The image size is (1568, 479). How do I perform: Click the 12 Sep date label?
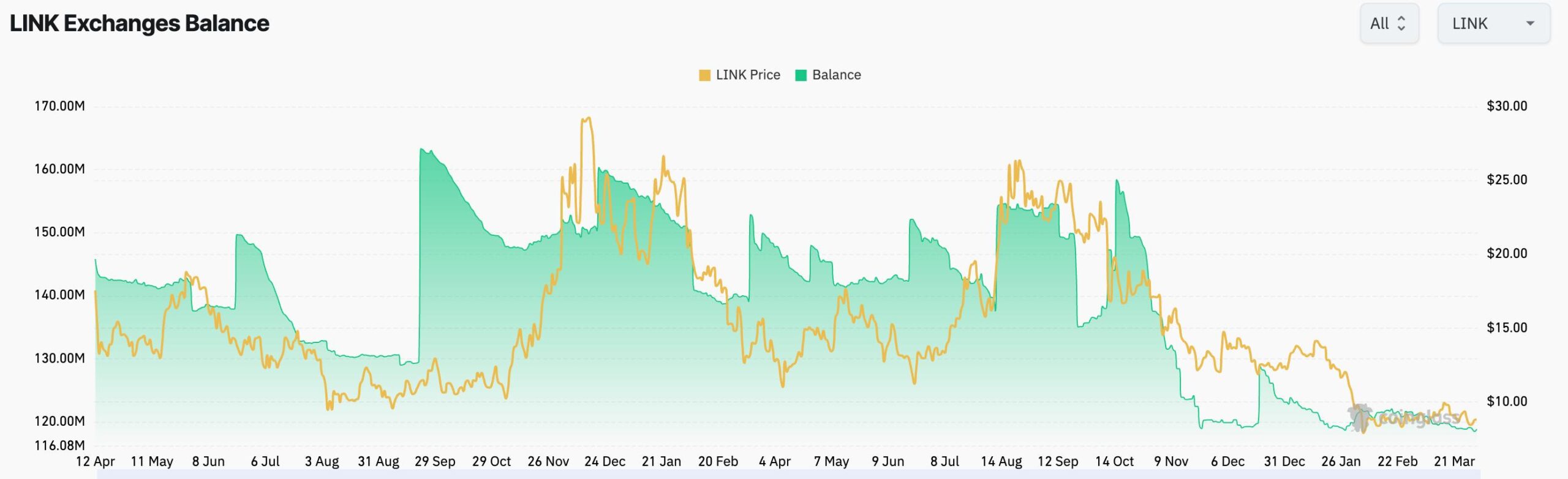click(x=1058, y=461)
